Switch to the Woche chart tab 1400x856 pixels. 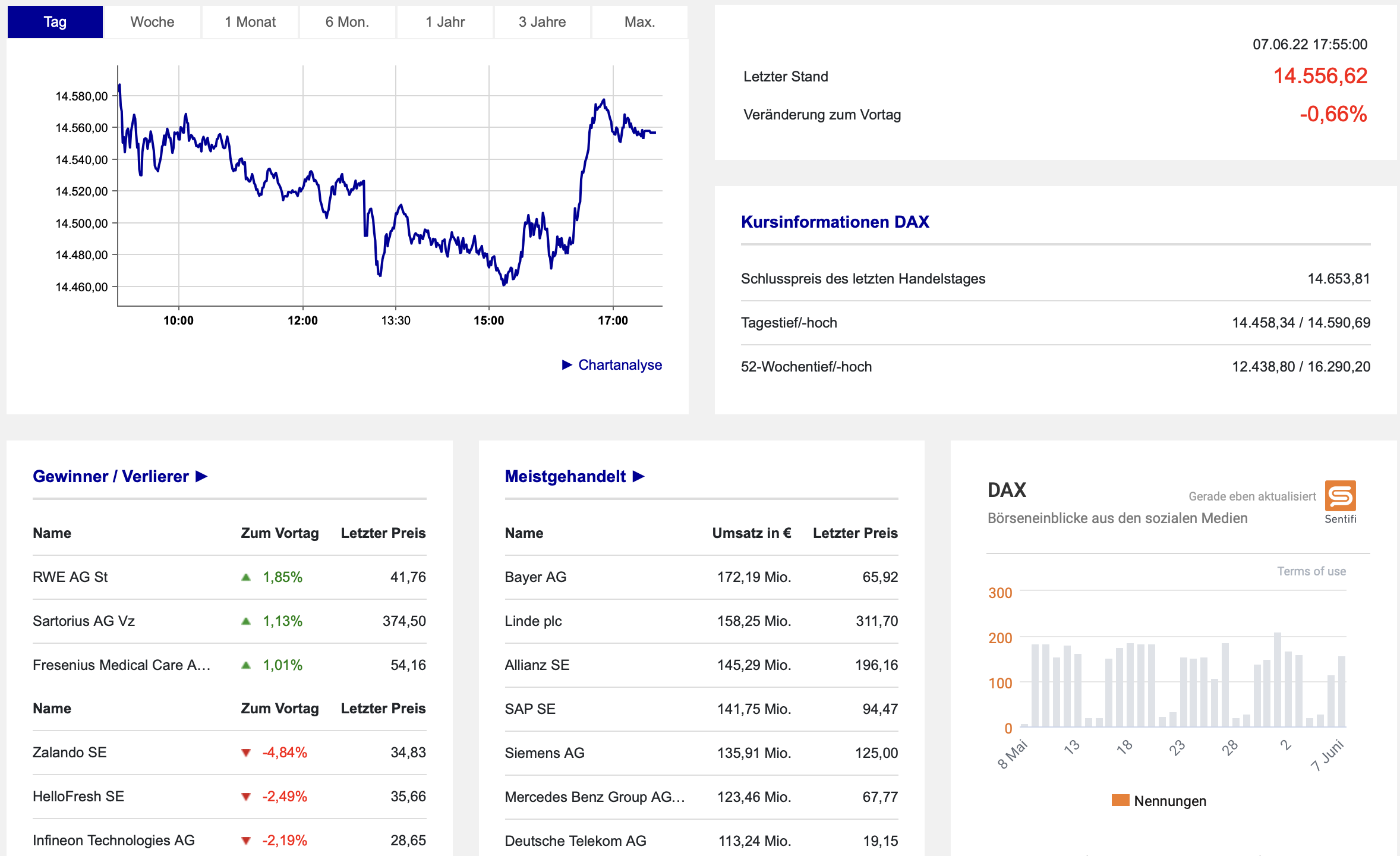coord(152,22)
